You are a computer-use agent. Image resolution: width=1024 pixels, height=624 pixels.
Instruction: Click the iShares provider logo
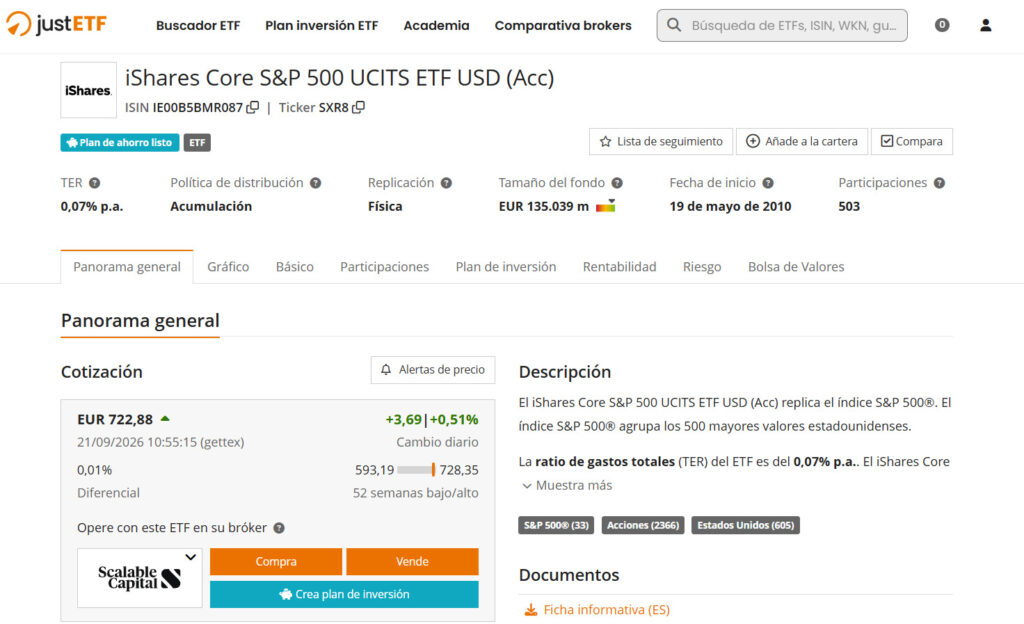88,90
